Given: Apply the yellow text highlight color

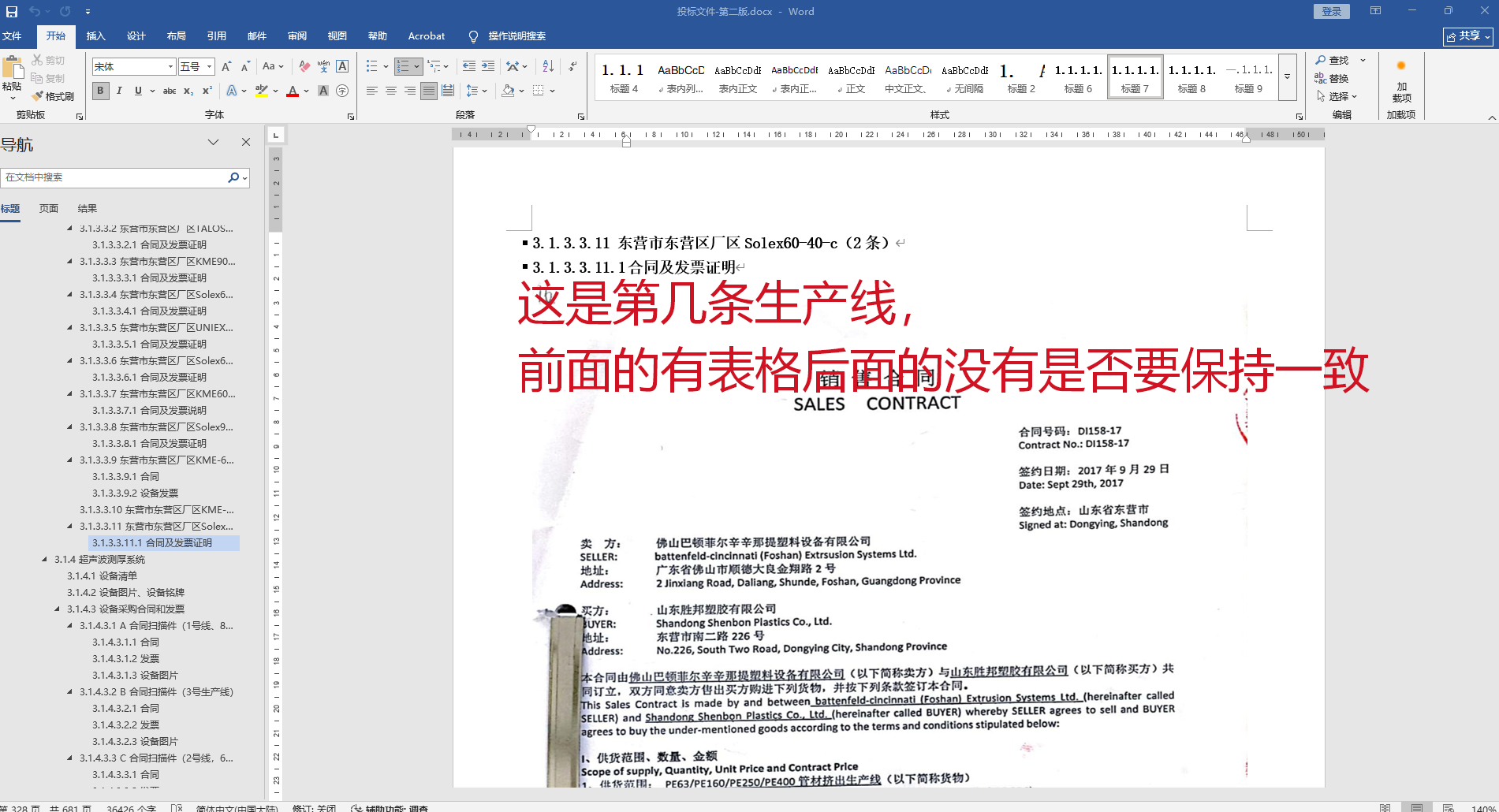Looking at the screenshot, I should click(262, 91).
